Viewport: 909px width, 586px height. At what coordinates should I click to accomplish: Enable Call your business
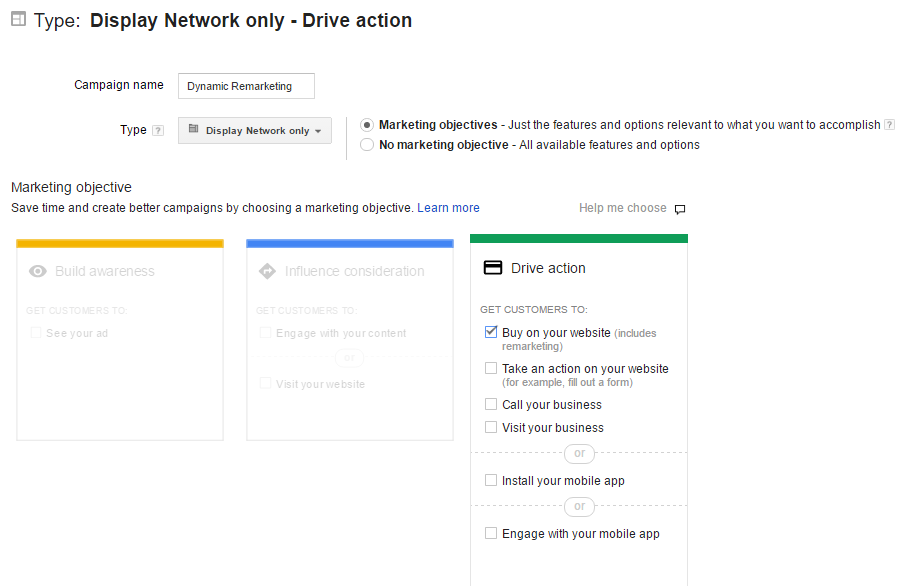491,404
